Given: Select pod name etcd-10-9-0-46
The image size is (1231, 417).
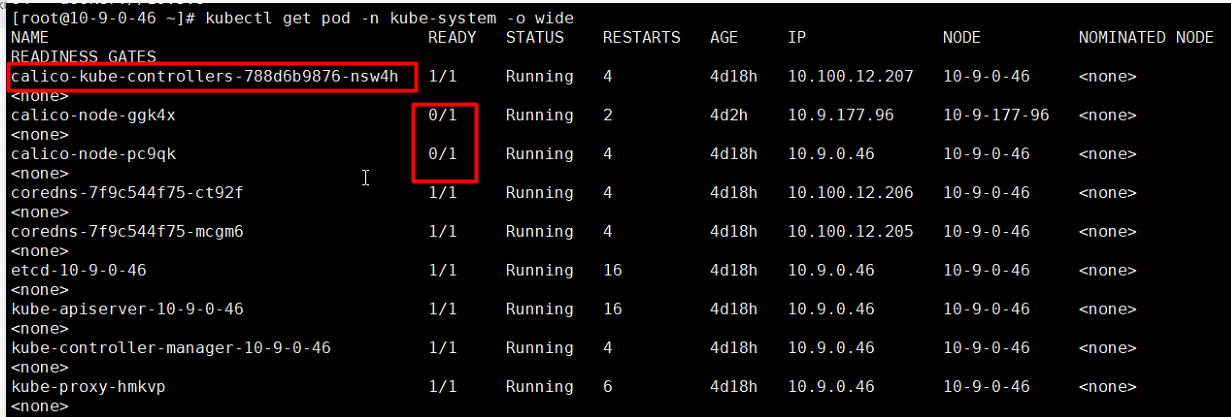Looking at the screenshot, I should point(78,271).
